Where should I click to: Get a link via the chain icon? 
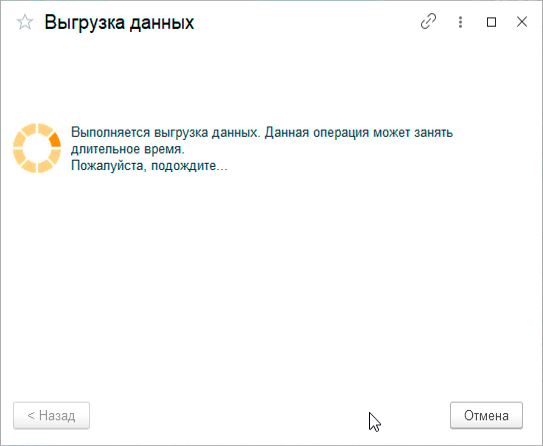pyautogui.click(x=428, y=22)
